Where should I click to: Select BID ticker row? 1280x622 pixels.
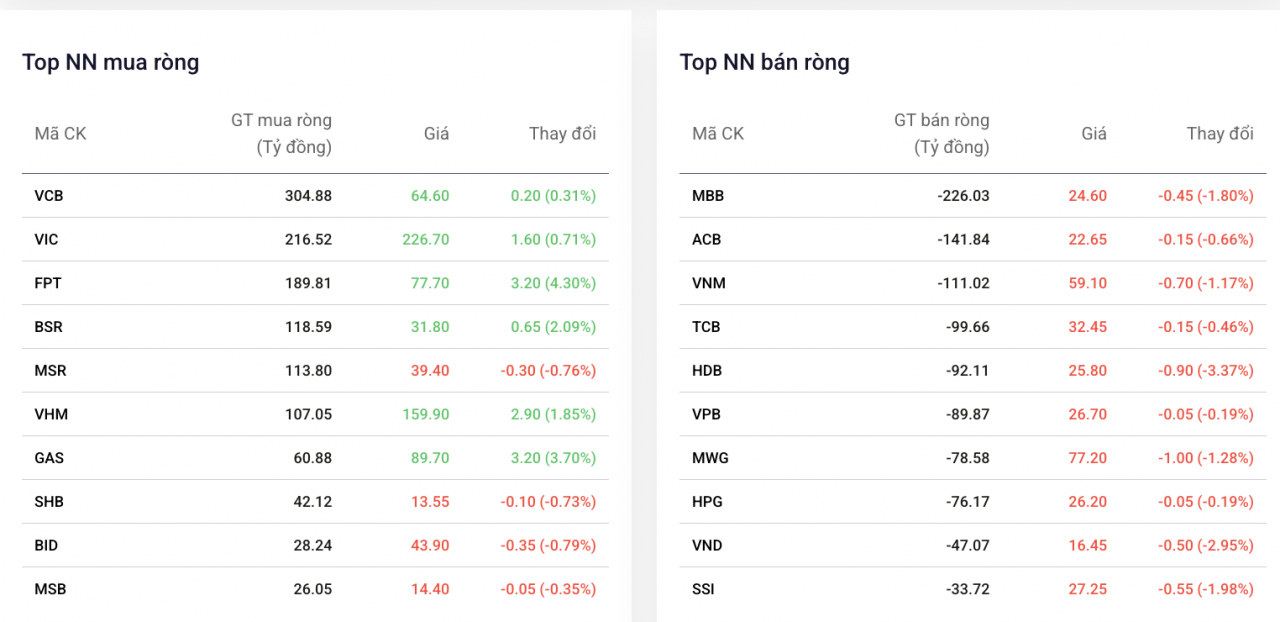315,545
